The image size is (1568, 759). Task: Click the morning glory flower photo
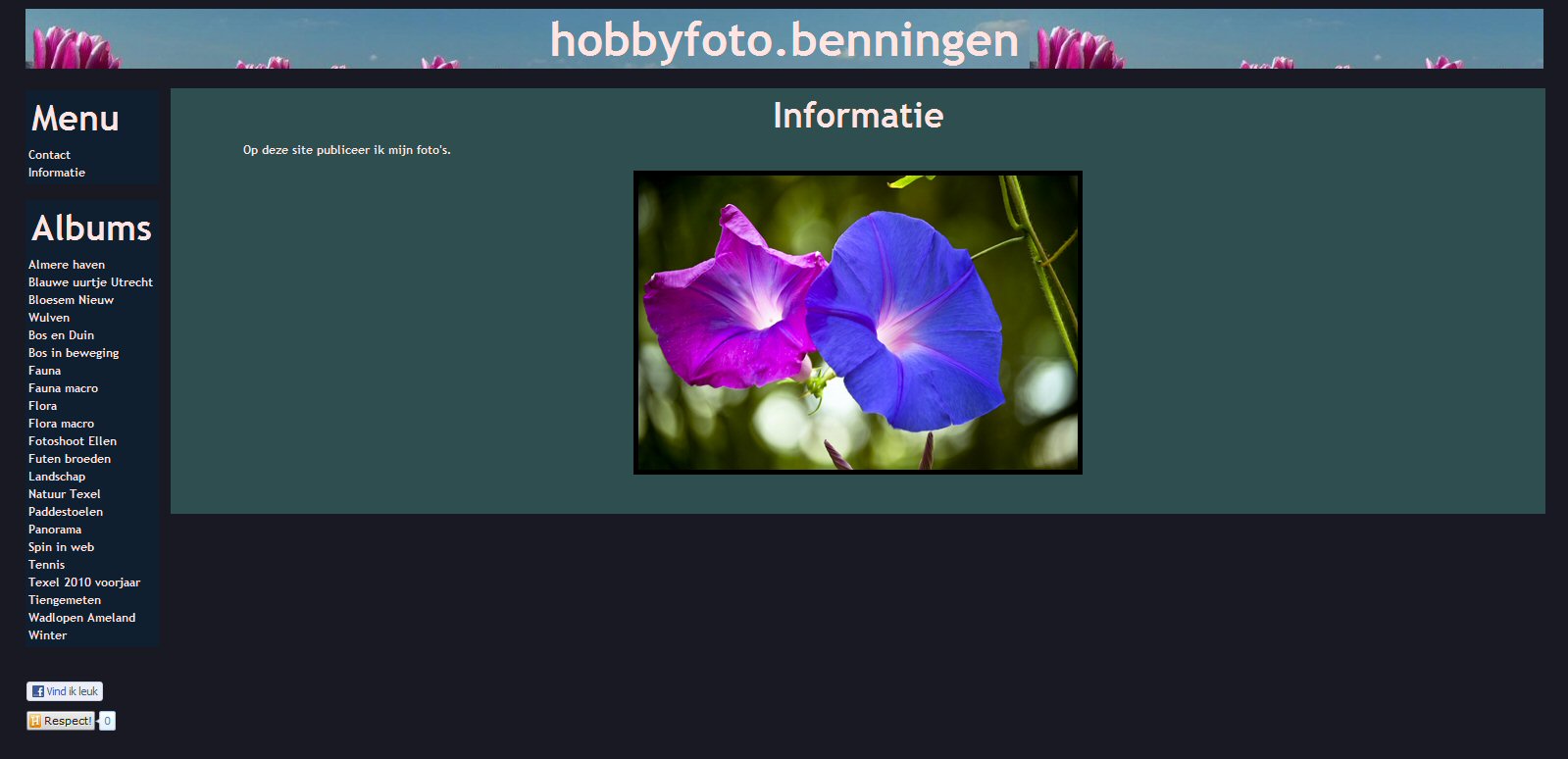coord(858,323)
